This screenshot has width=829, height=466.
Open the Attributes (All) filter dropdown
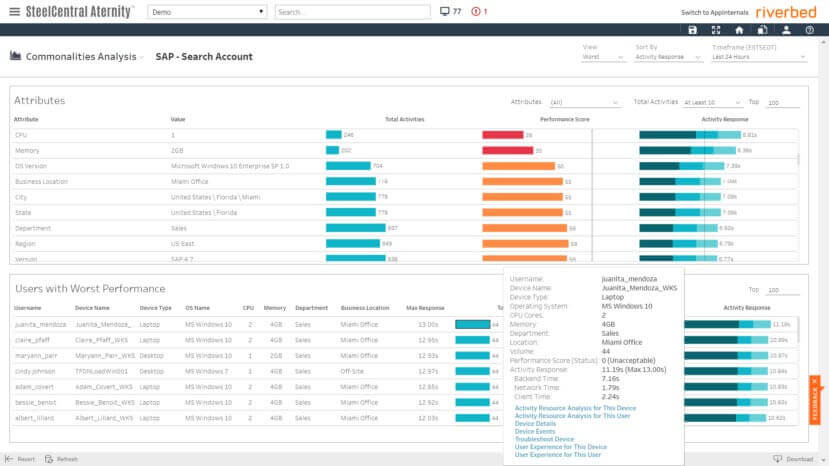[584, 102]
